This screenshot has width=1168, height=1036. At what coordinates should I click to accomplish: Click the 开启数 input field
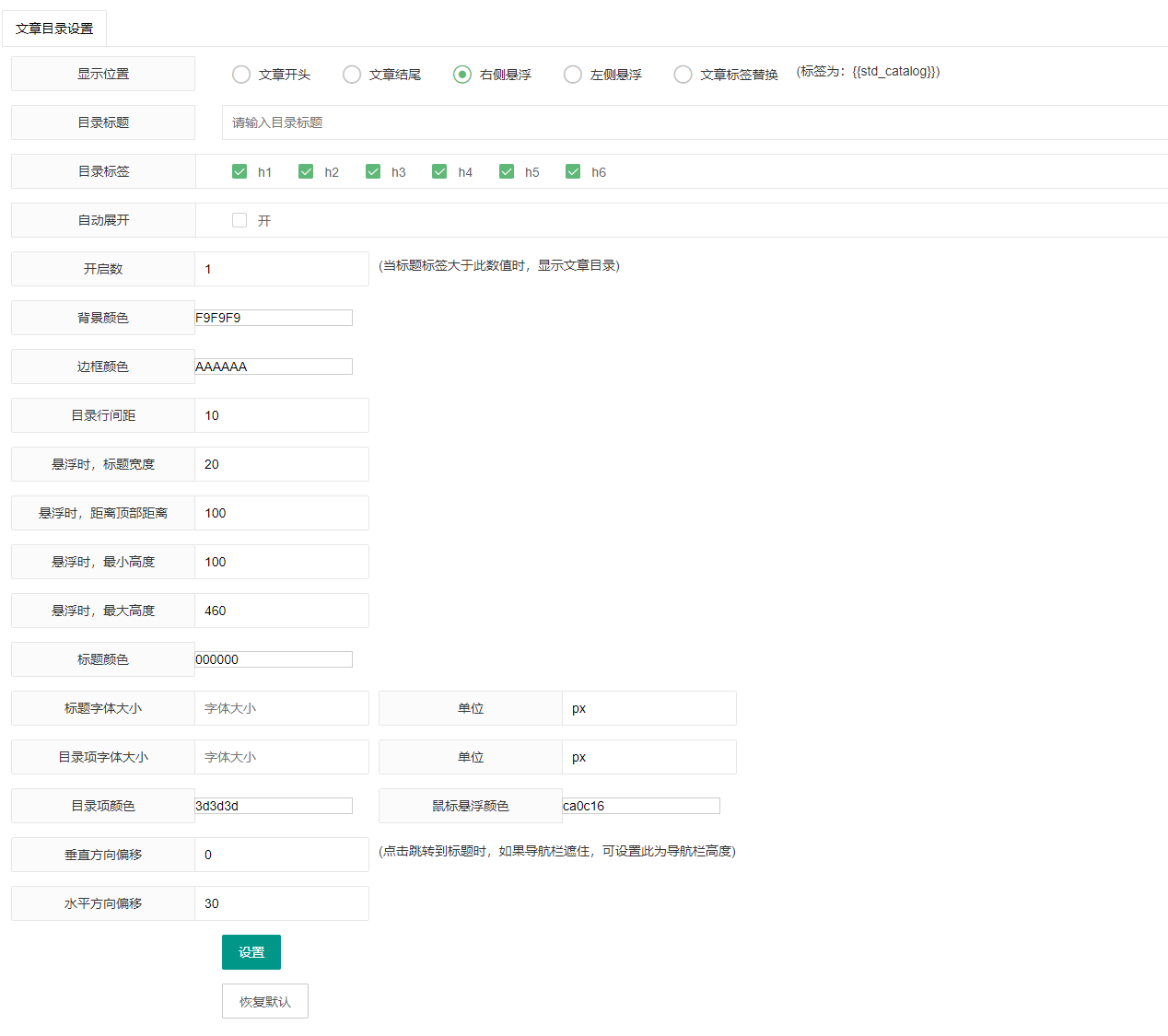tap(281, 269)
